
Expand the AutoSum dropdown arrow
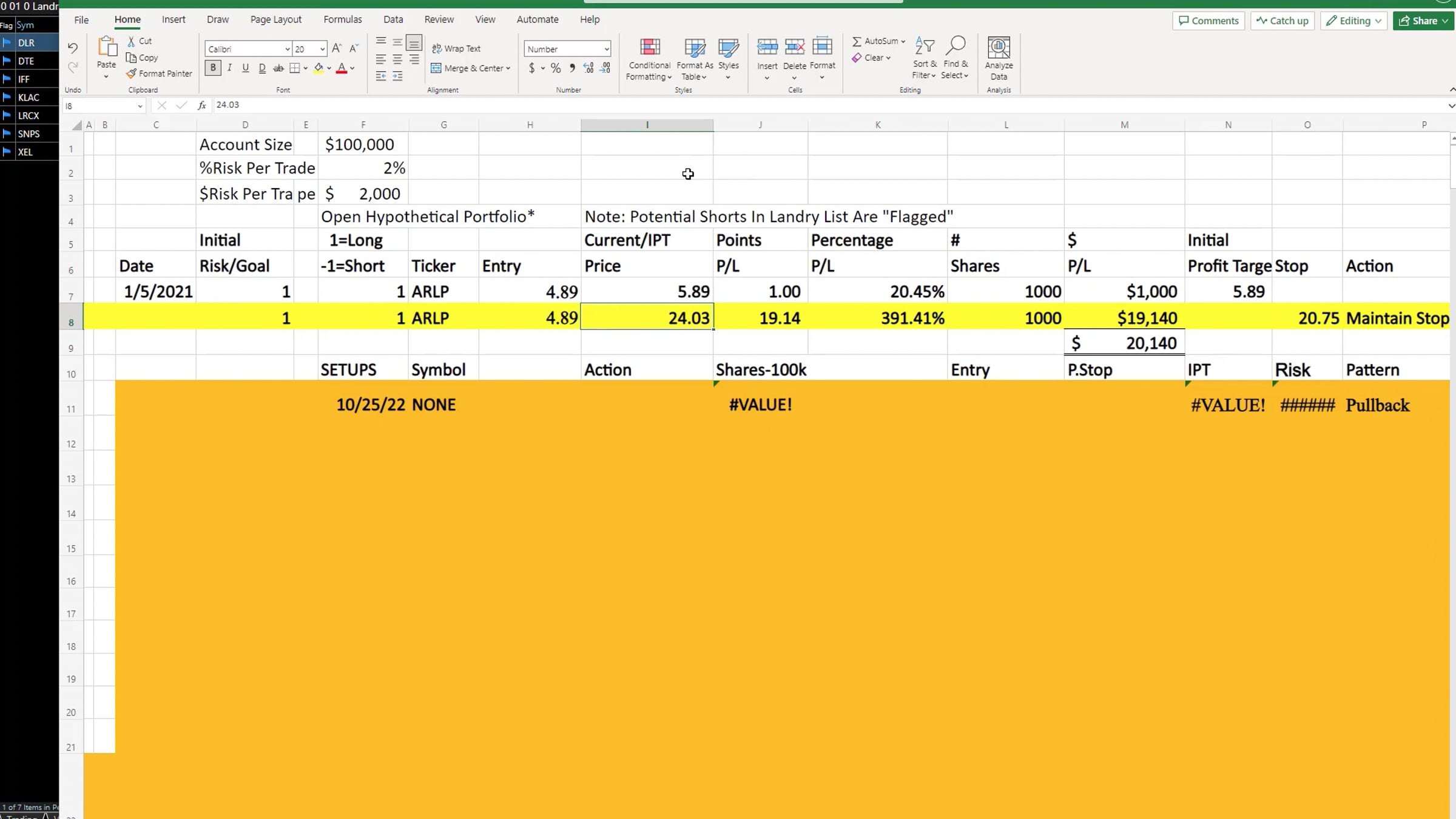903,41
